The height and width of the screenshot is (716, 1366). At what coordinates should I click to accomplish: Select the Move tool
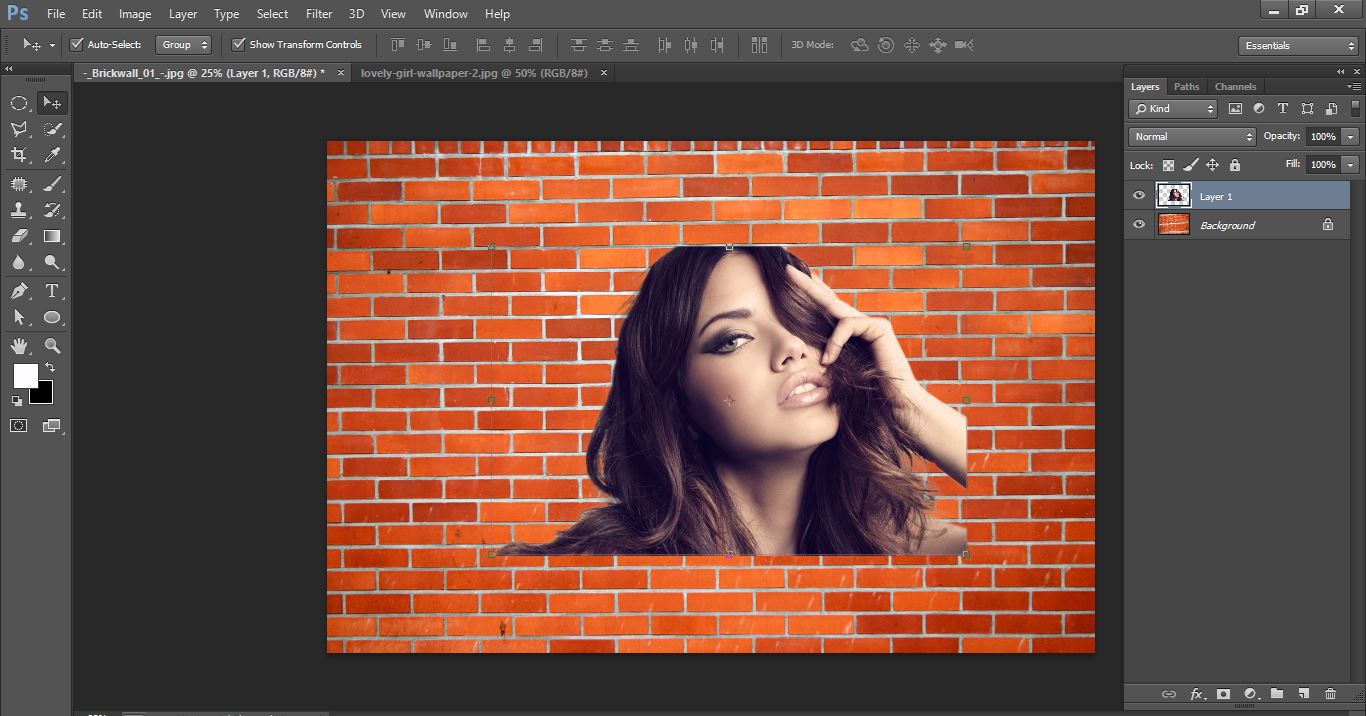point(52,102)
